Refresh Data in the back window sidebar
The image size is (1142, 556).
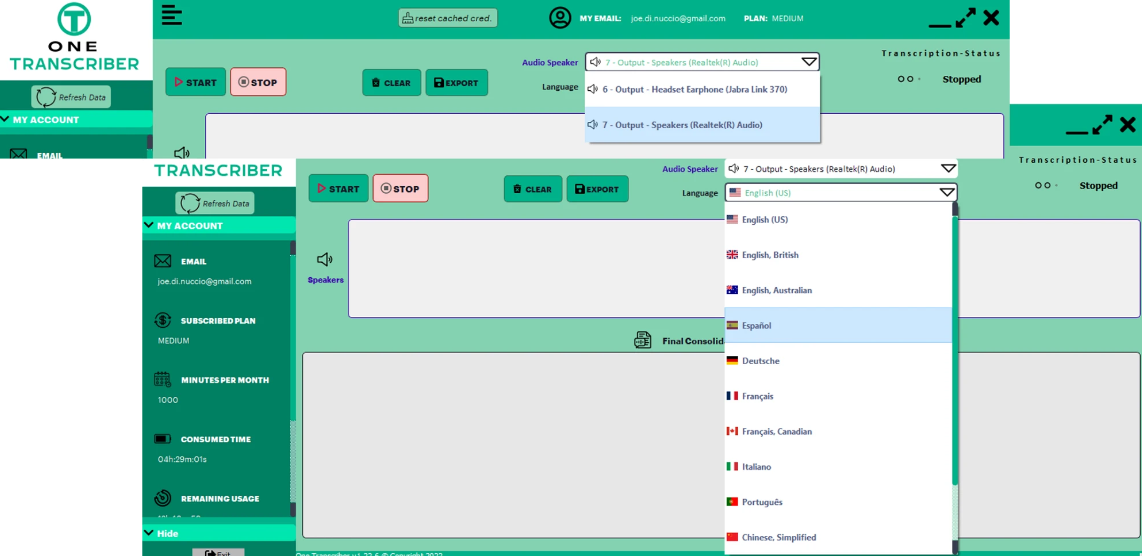point(71,97)
